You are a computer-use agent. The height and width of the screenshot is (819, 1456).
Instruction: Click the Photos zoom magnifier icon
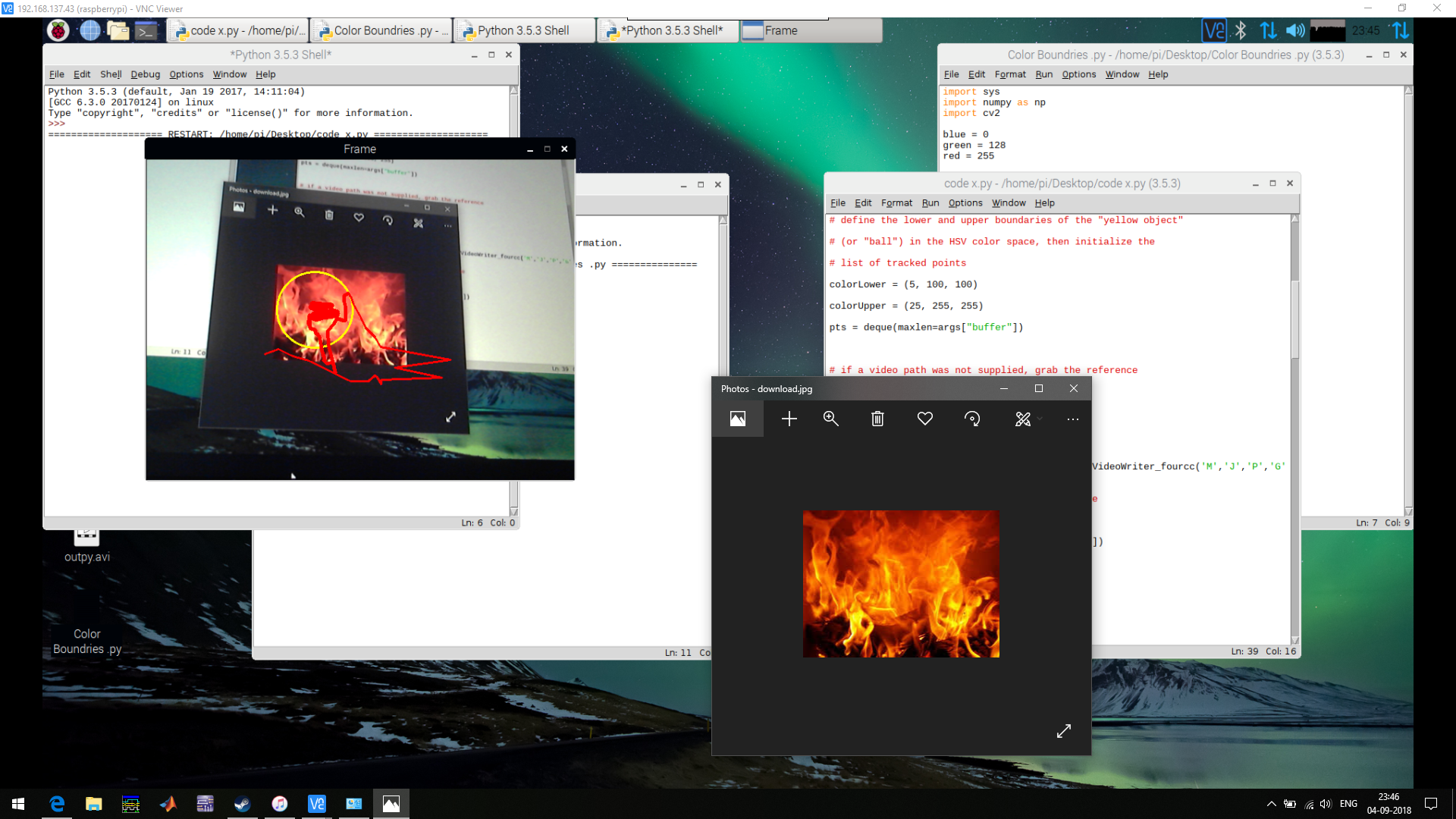pos(831,419)
